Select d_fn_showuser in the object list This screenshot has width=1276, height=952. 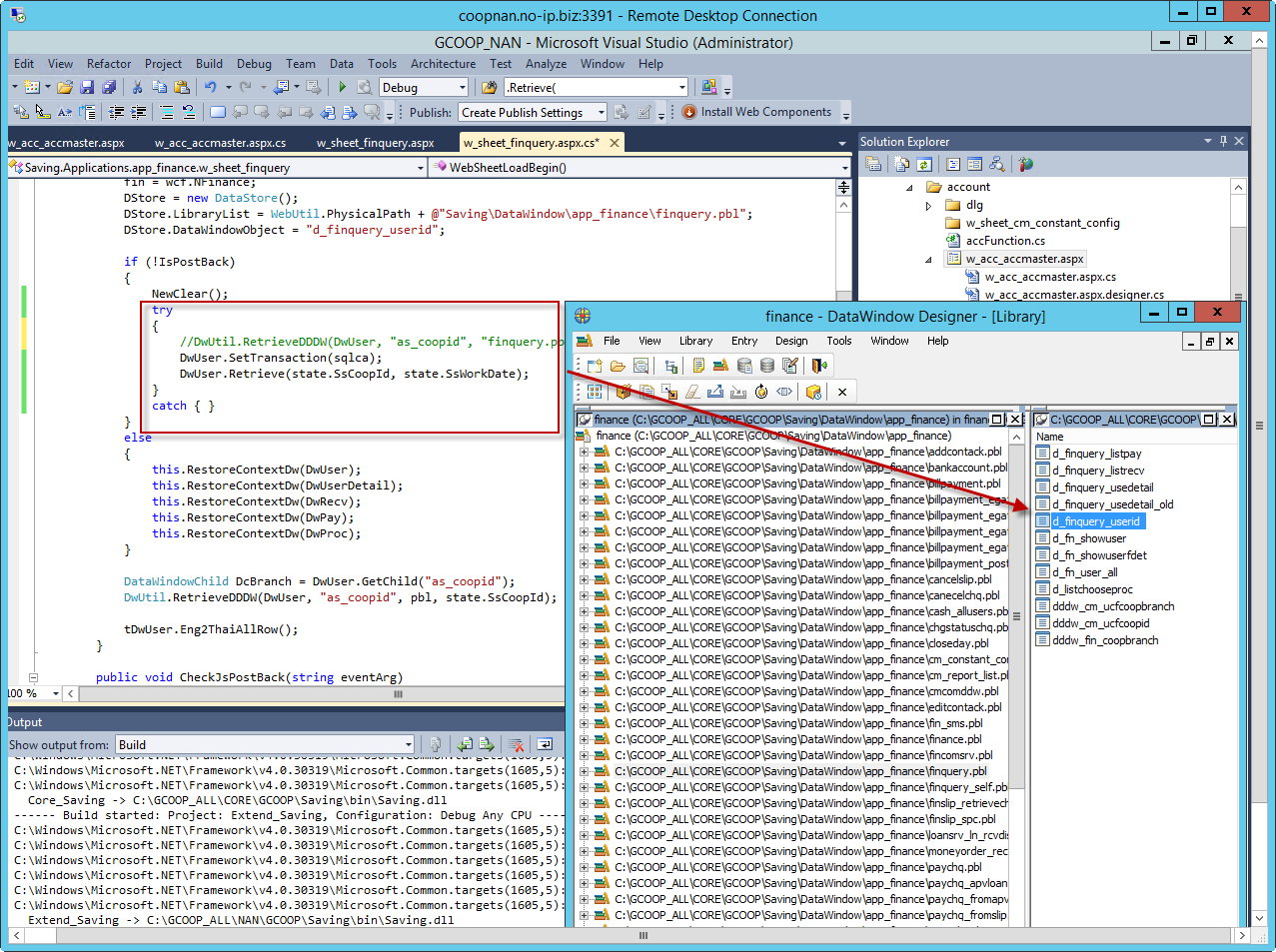[x=1088, y=538]
